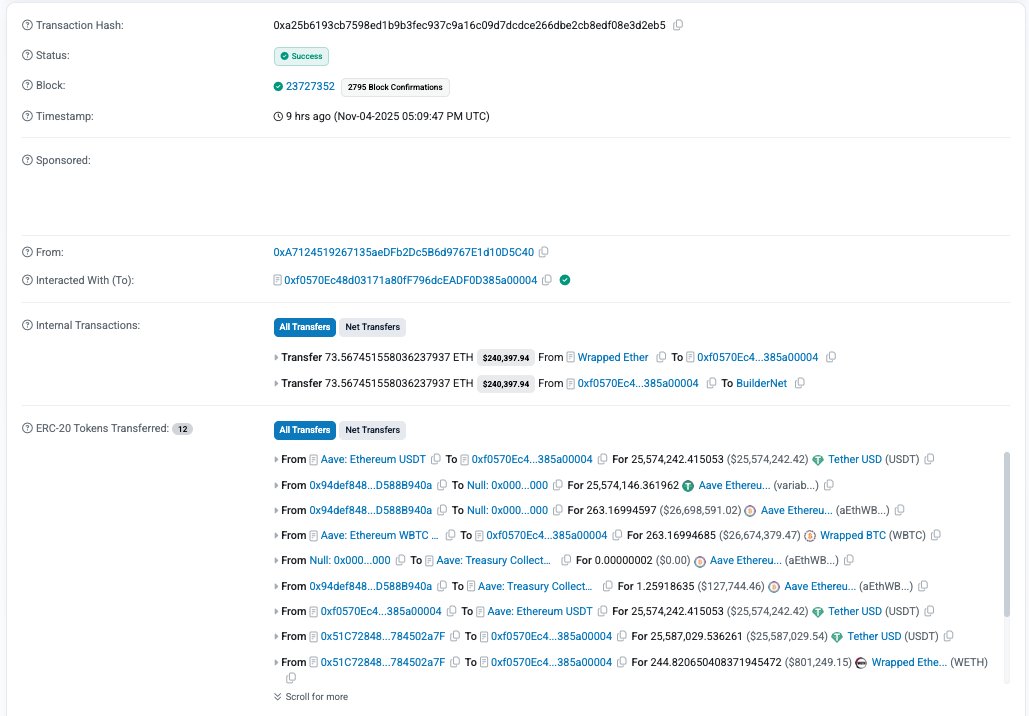This screenshot has height=716, width=1029.
Task: Expand the 0.00000002 transfer row
Action: coord(276,560)
